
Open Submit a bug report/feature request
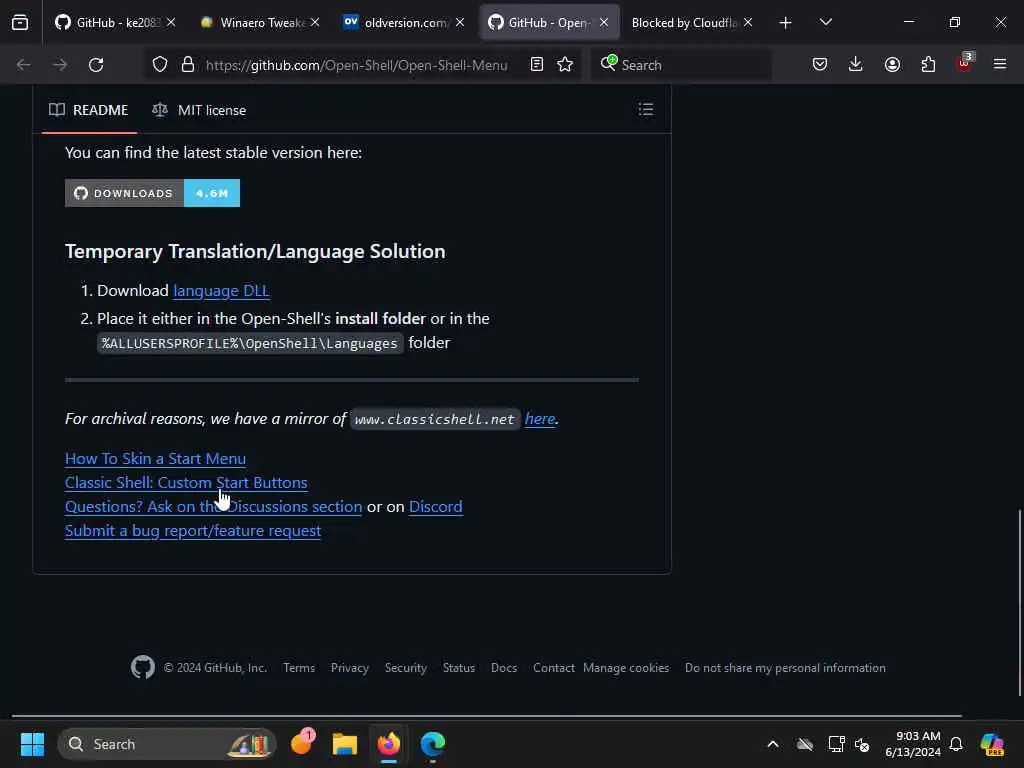(193, 531)
